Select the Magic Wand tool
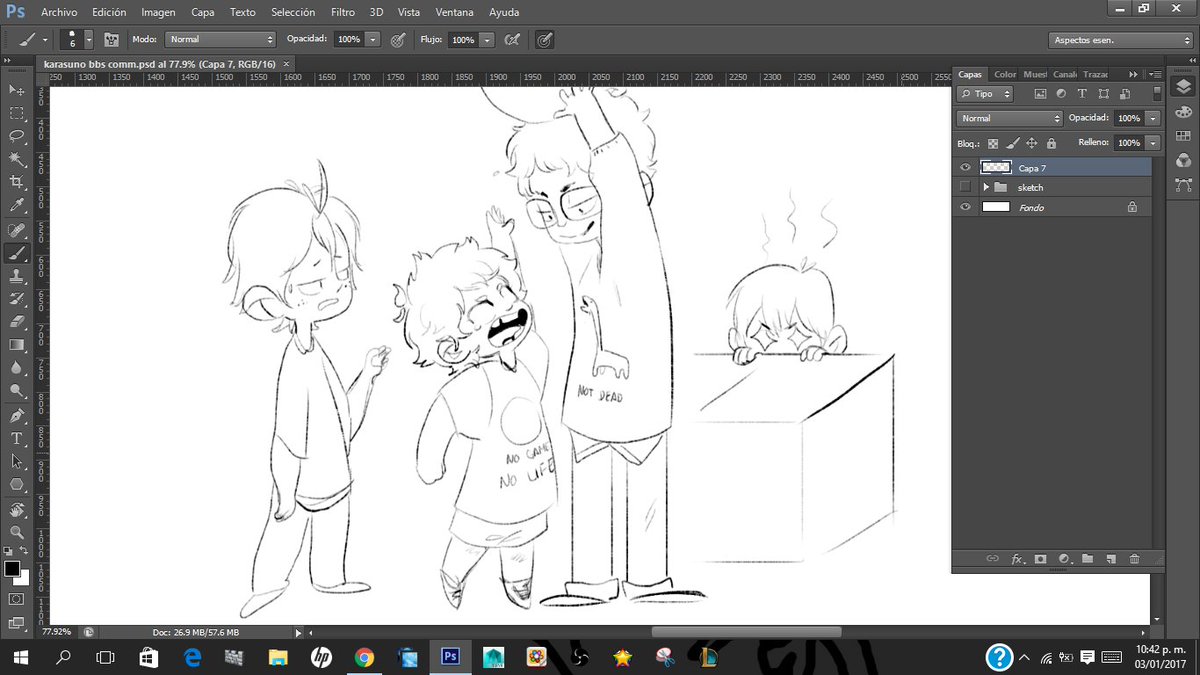The width and height of the screenshot is (1200, 675). [x=17, y=159]
